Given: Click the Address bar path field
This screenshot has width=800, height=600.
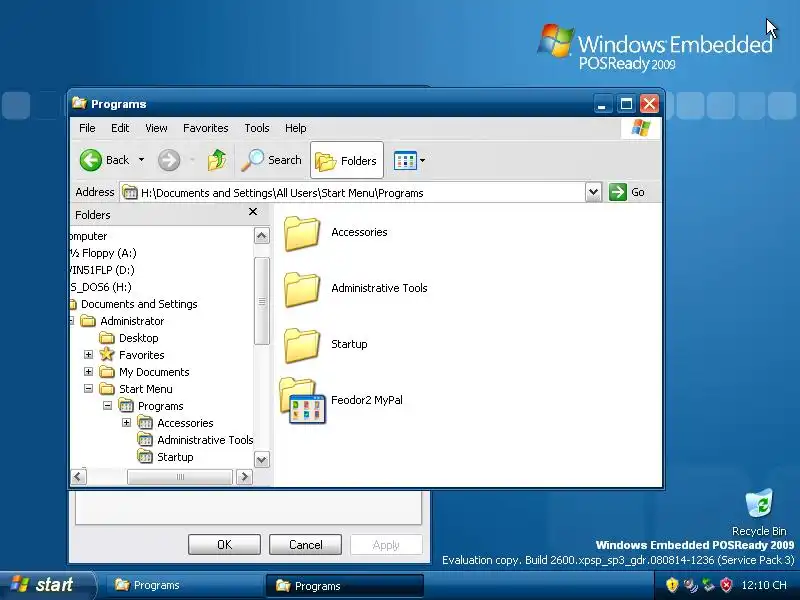Looking at the screenshot, I should tap(352, 193).
